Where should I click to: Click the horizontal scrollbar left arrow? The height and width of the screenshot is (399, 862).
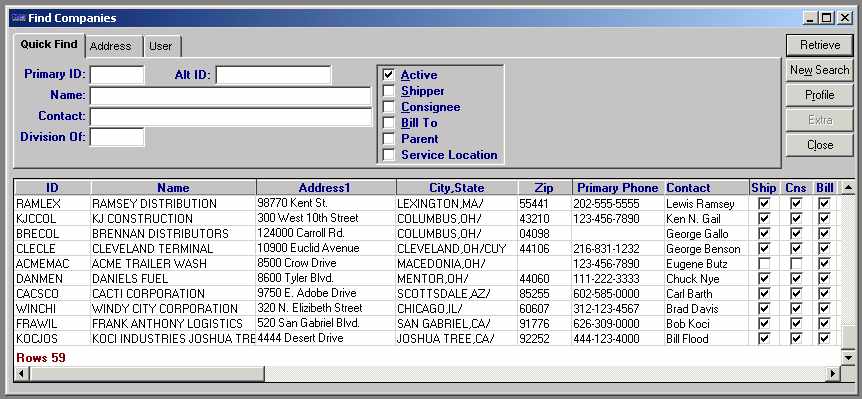coord(22,374)
